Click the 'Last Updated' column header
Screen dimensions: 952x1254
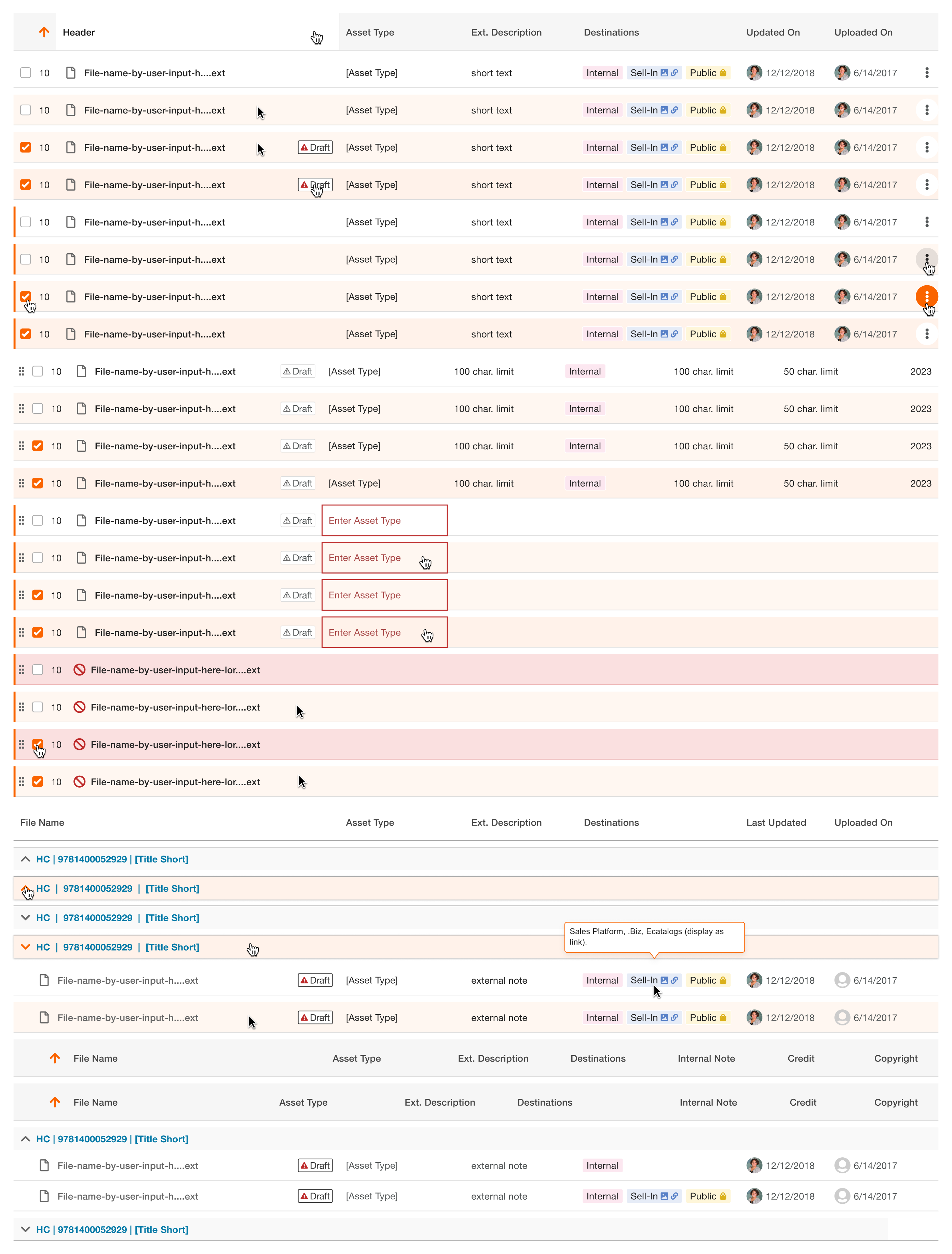tap(776, 822)
